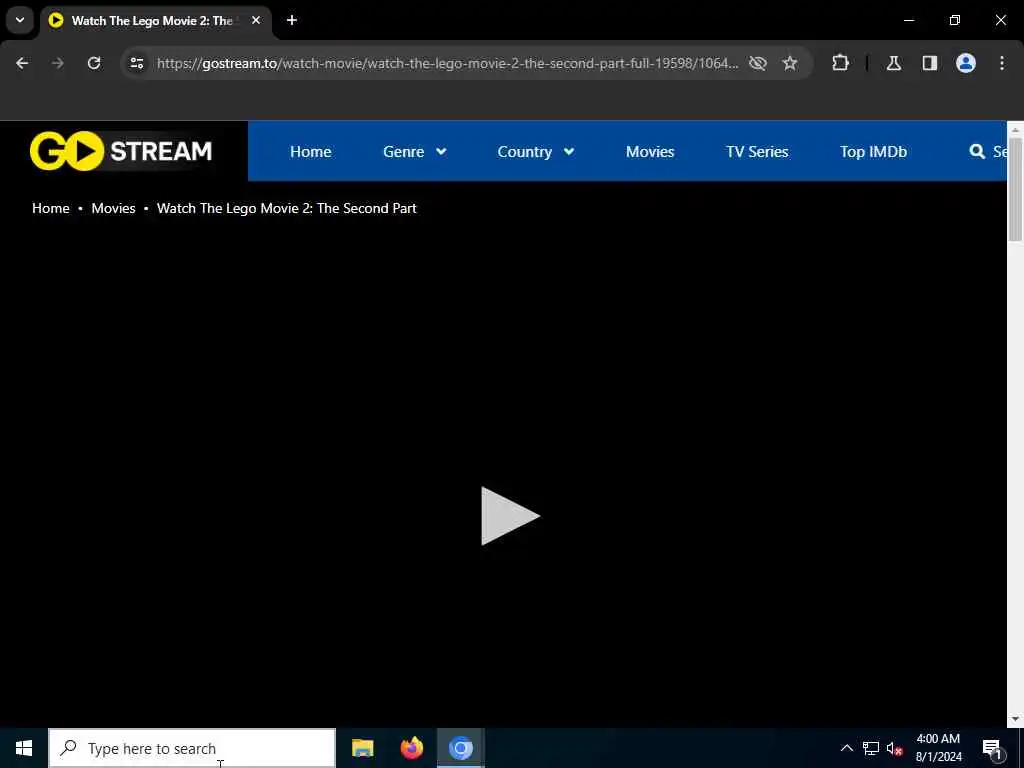Screen dimensions: 1024x768
Task: Click the crossed-eye tracking protection icon
Action: (x=758, y=63)
